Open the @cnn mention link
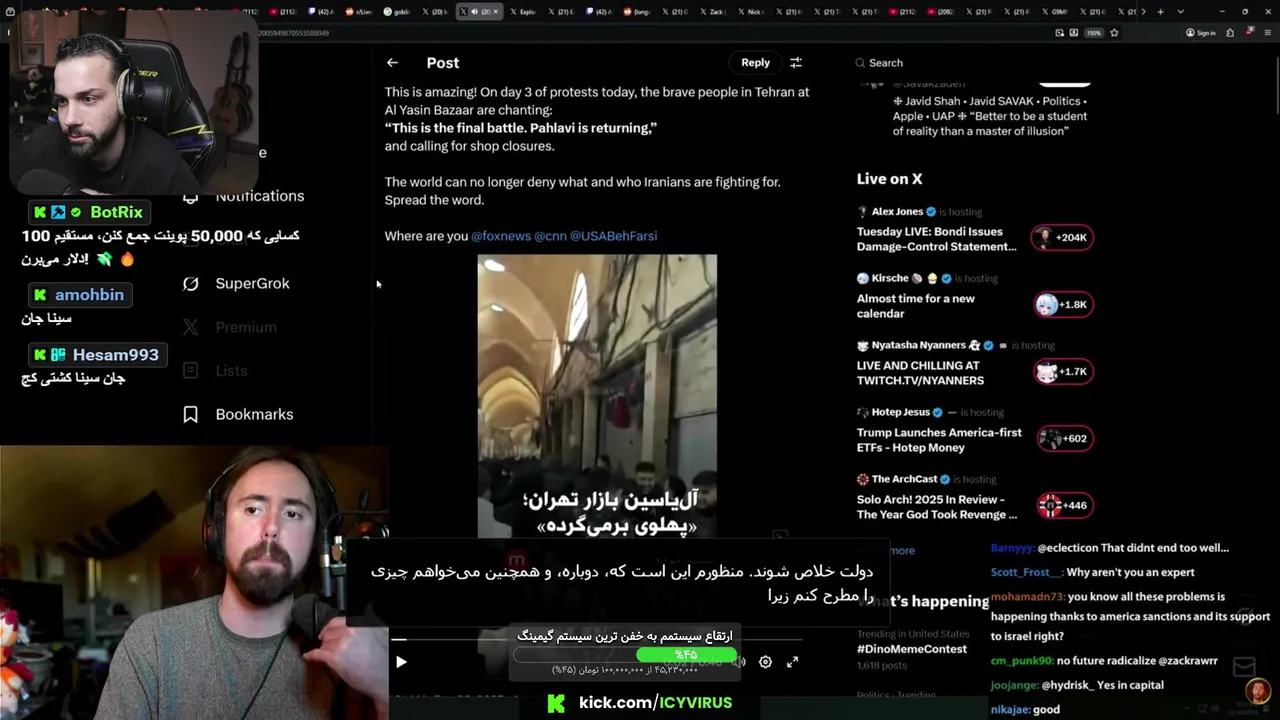1280x720 pixels. (550, 236)
